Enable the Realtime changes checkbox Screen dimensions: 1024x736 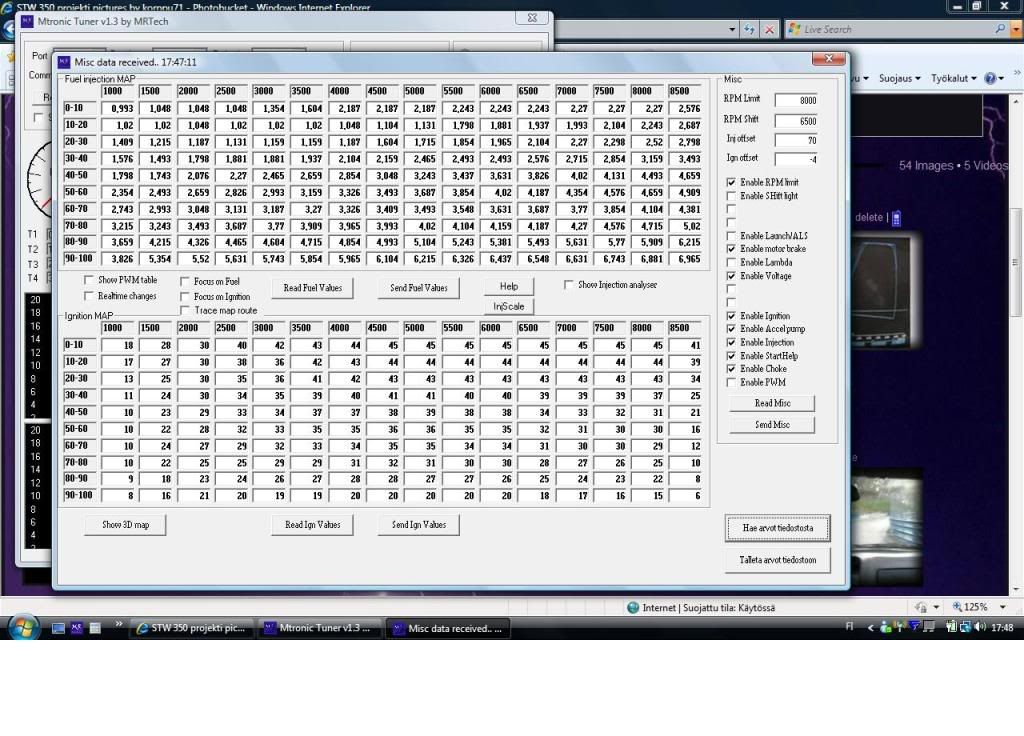pos(89,296)
